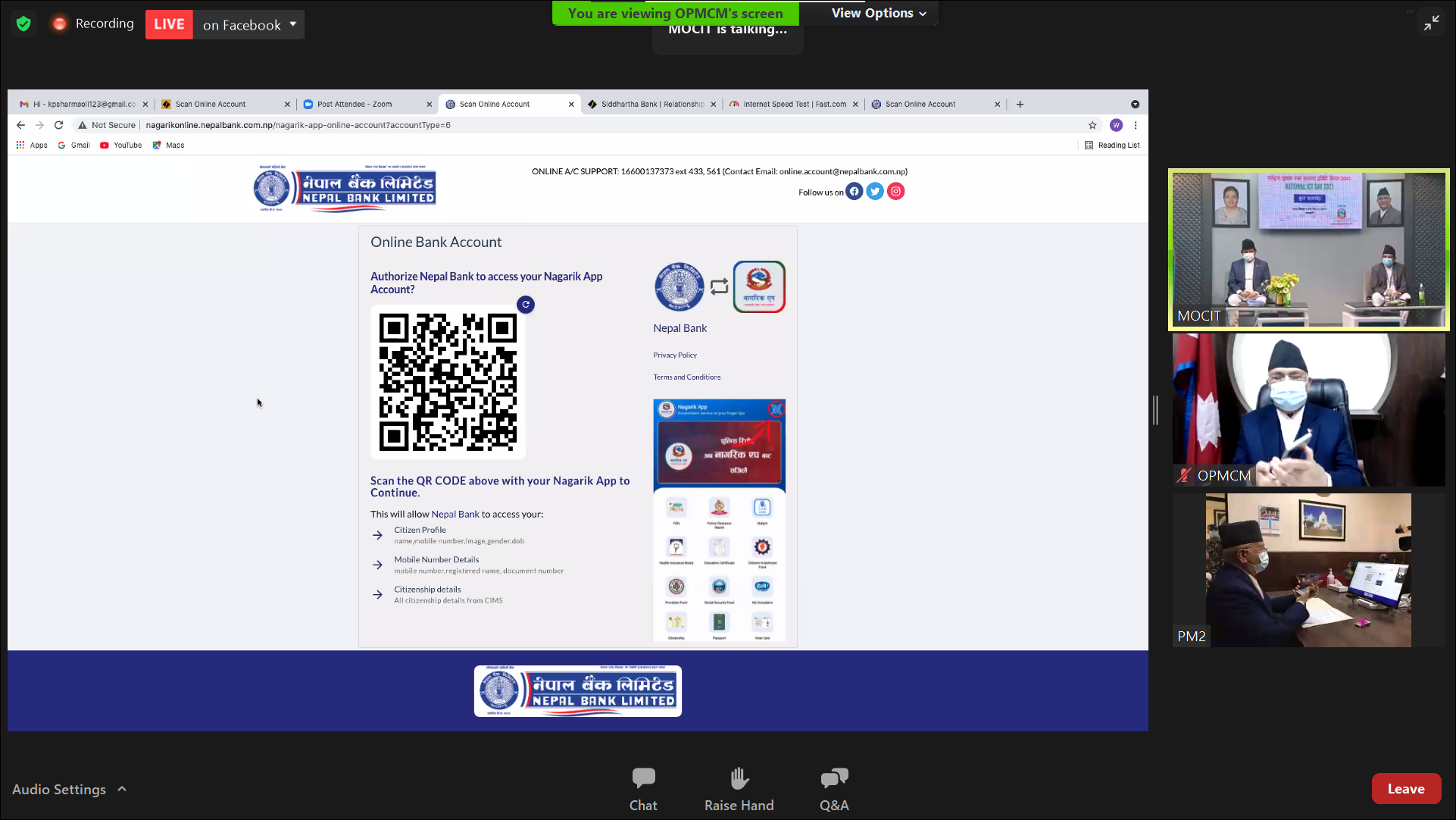Open the YouTube bookmark
Viewport: 1456px width, 820px height.
pyautogui.click(x=120, y=145)
